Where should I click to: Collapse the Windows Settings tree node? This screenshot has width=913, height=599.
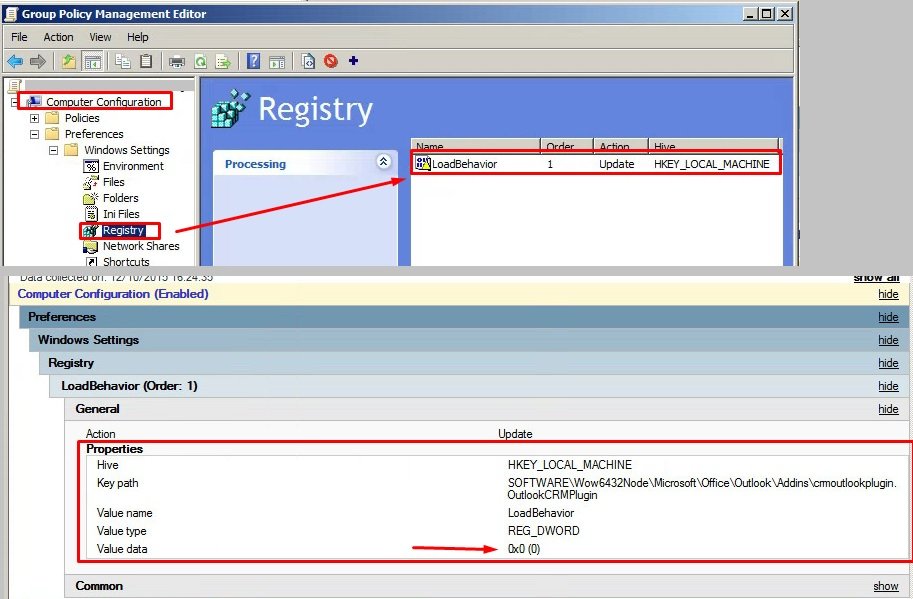[54, 150]
